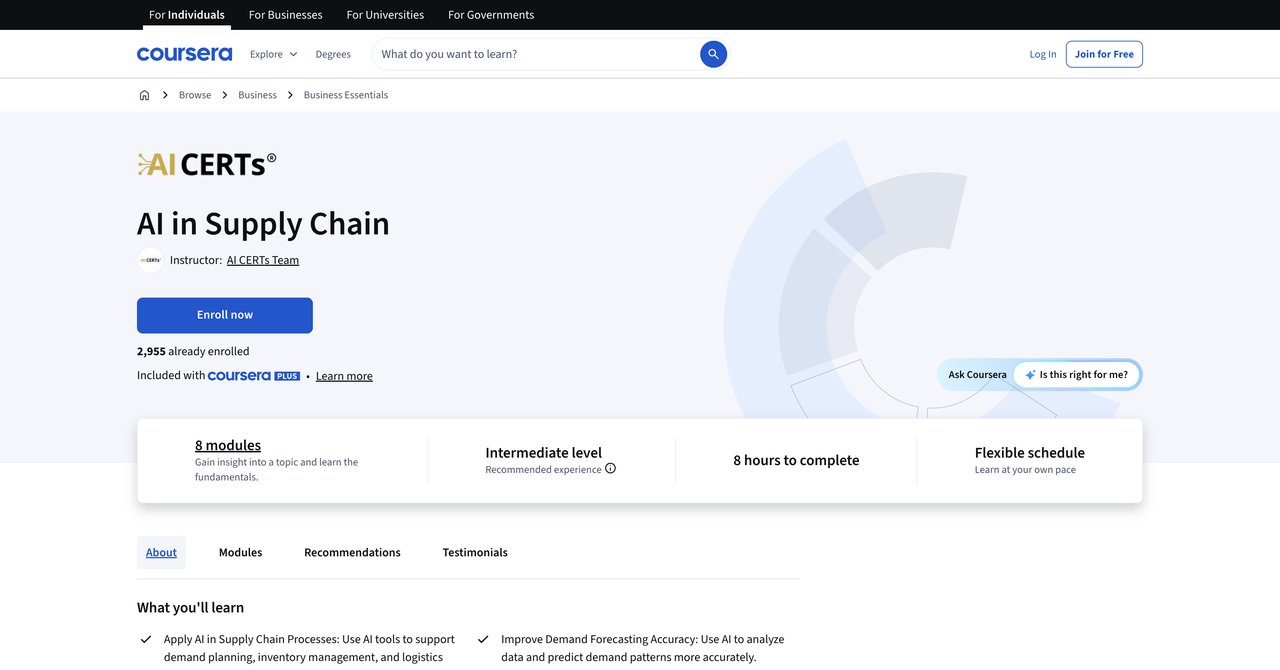Select the Recommendations tab
The height and width of the screenshot is (670, 1280).
click(352, 552)
